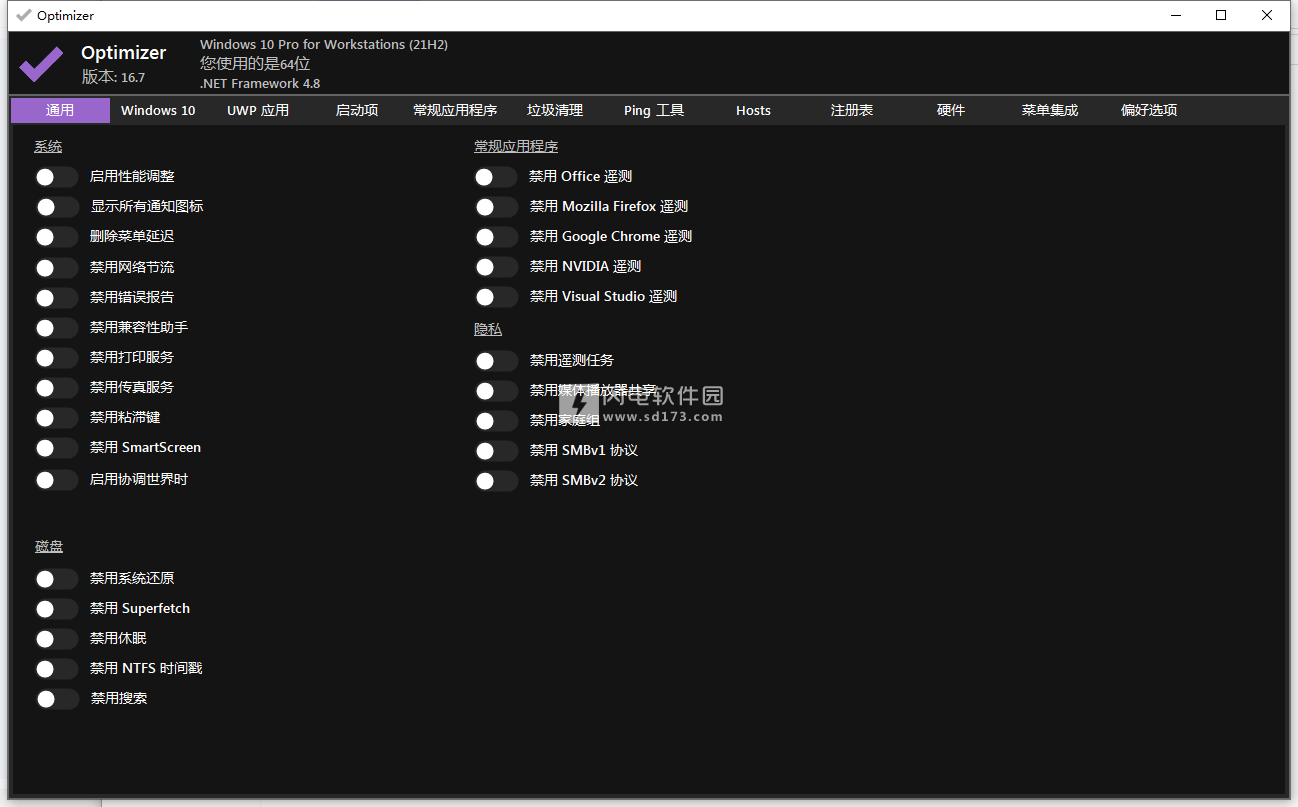Open the UWP 应用 tab
Image resolution: width=1298 pixels, height=807 pixels.
258,110
